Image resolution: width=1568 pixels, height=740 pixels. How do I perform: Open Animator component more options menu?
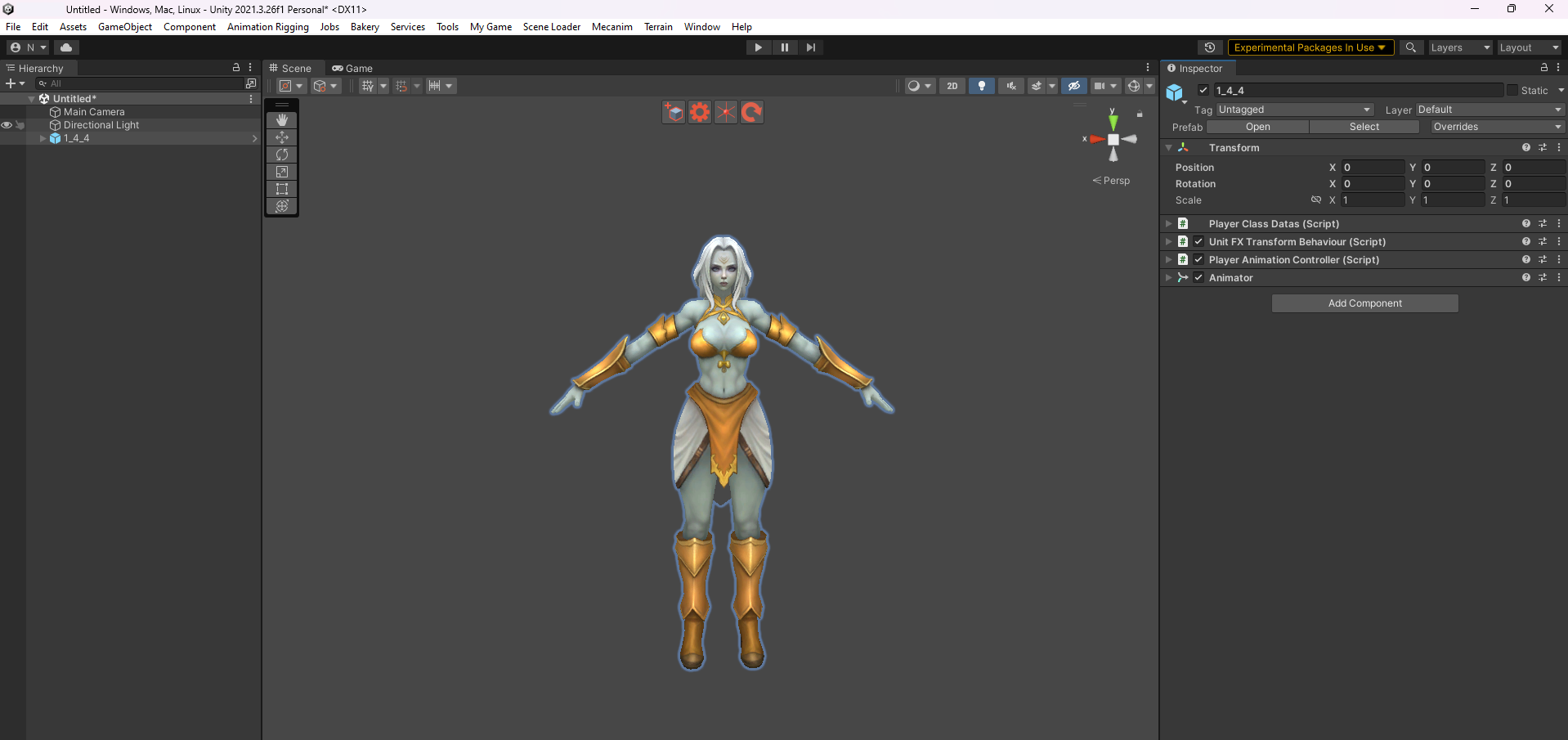pos(1559,278)
